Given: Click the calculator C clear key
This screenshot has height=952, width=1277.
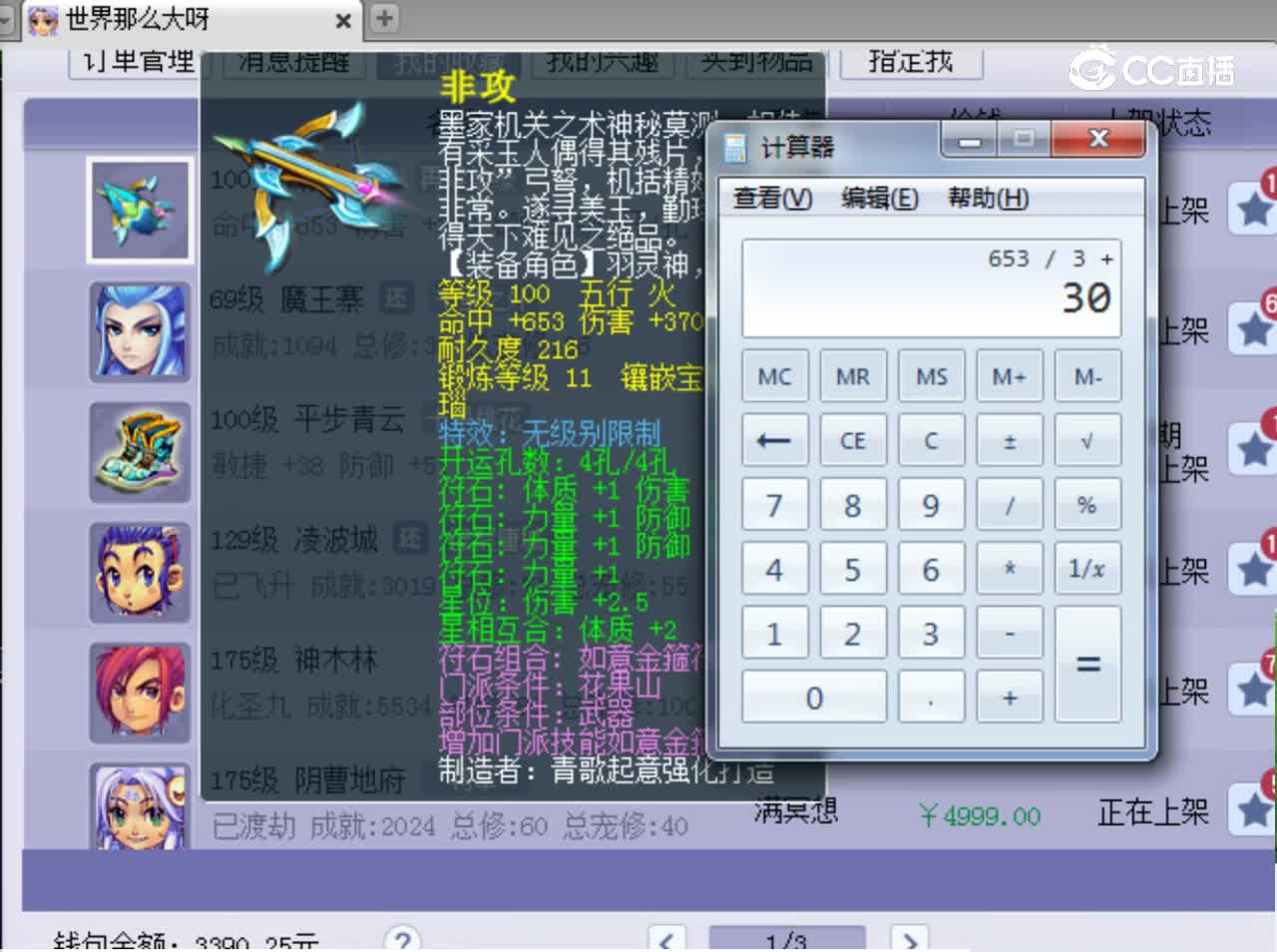Looking at the screenshot, I should 931,440.
